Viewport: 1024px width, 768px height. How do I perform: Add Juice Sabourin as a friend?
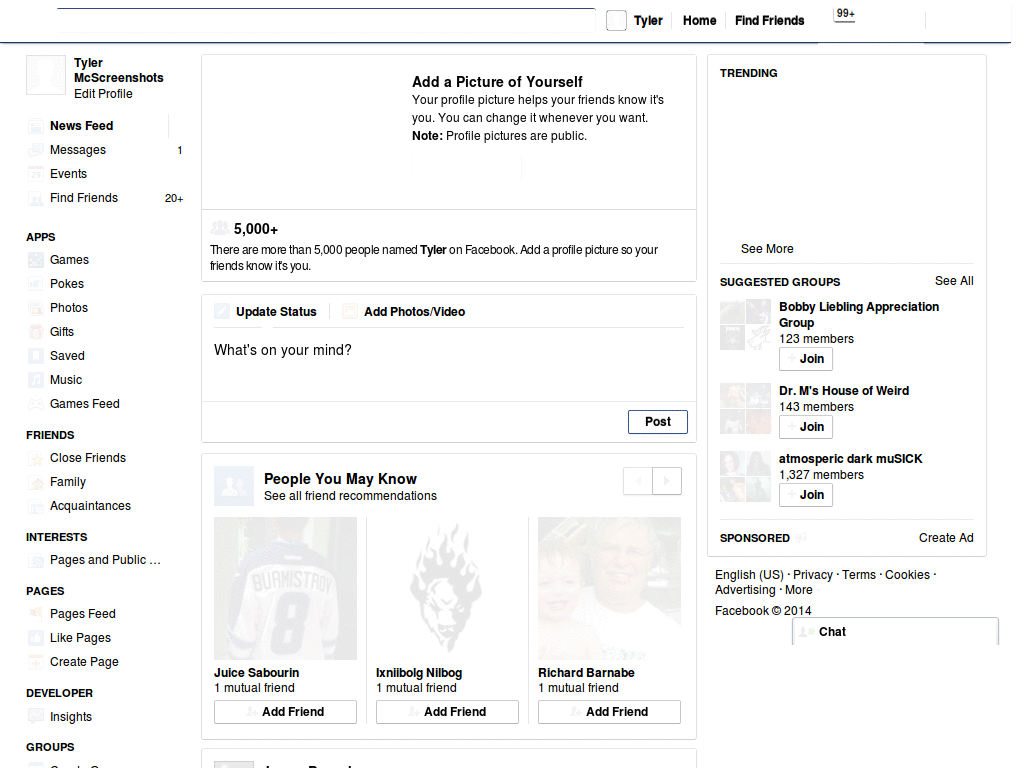pyautogui.click(x=285, y=711)
